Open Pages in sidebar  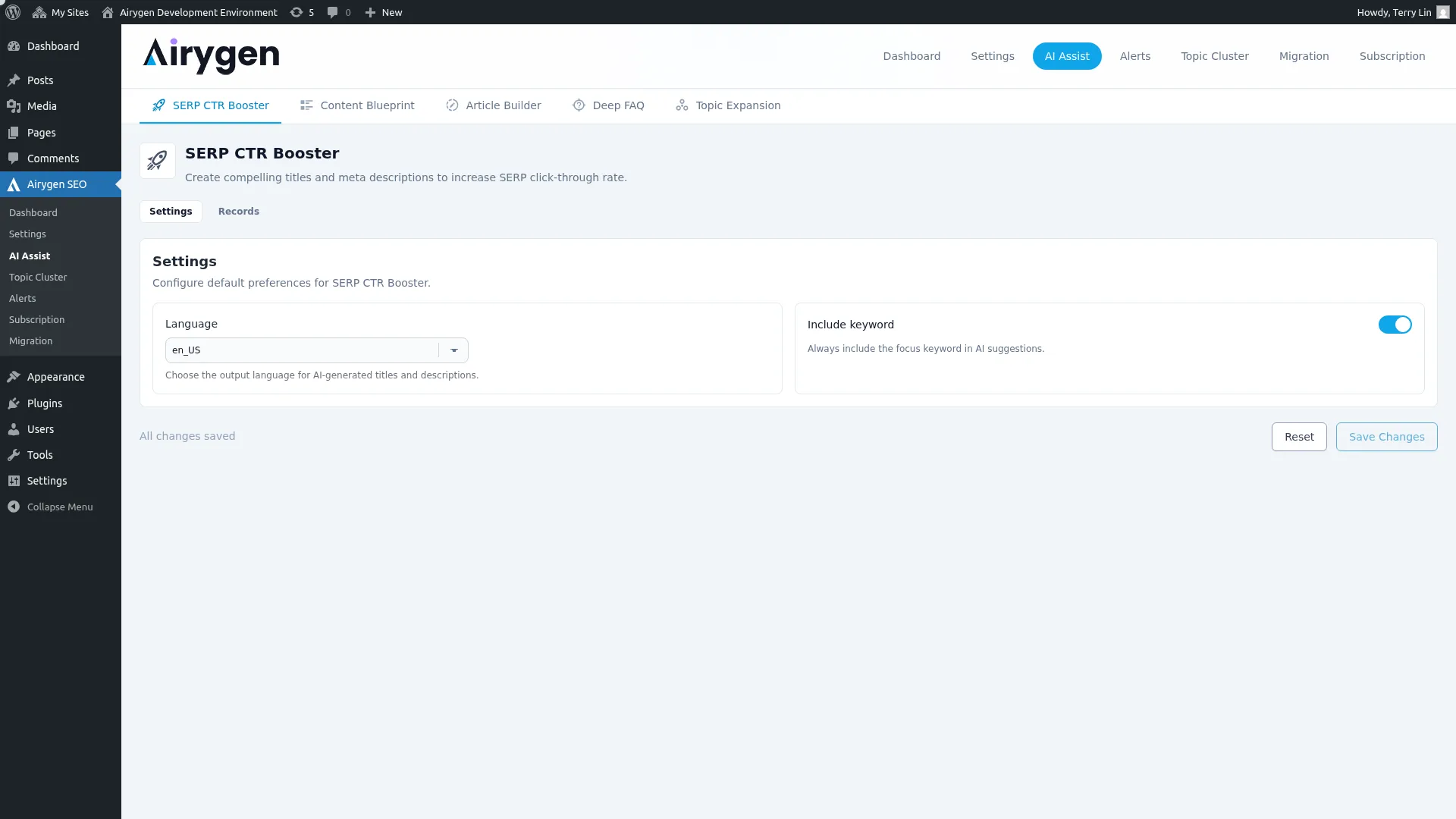point(61,133)
